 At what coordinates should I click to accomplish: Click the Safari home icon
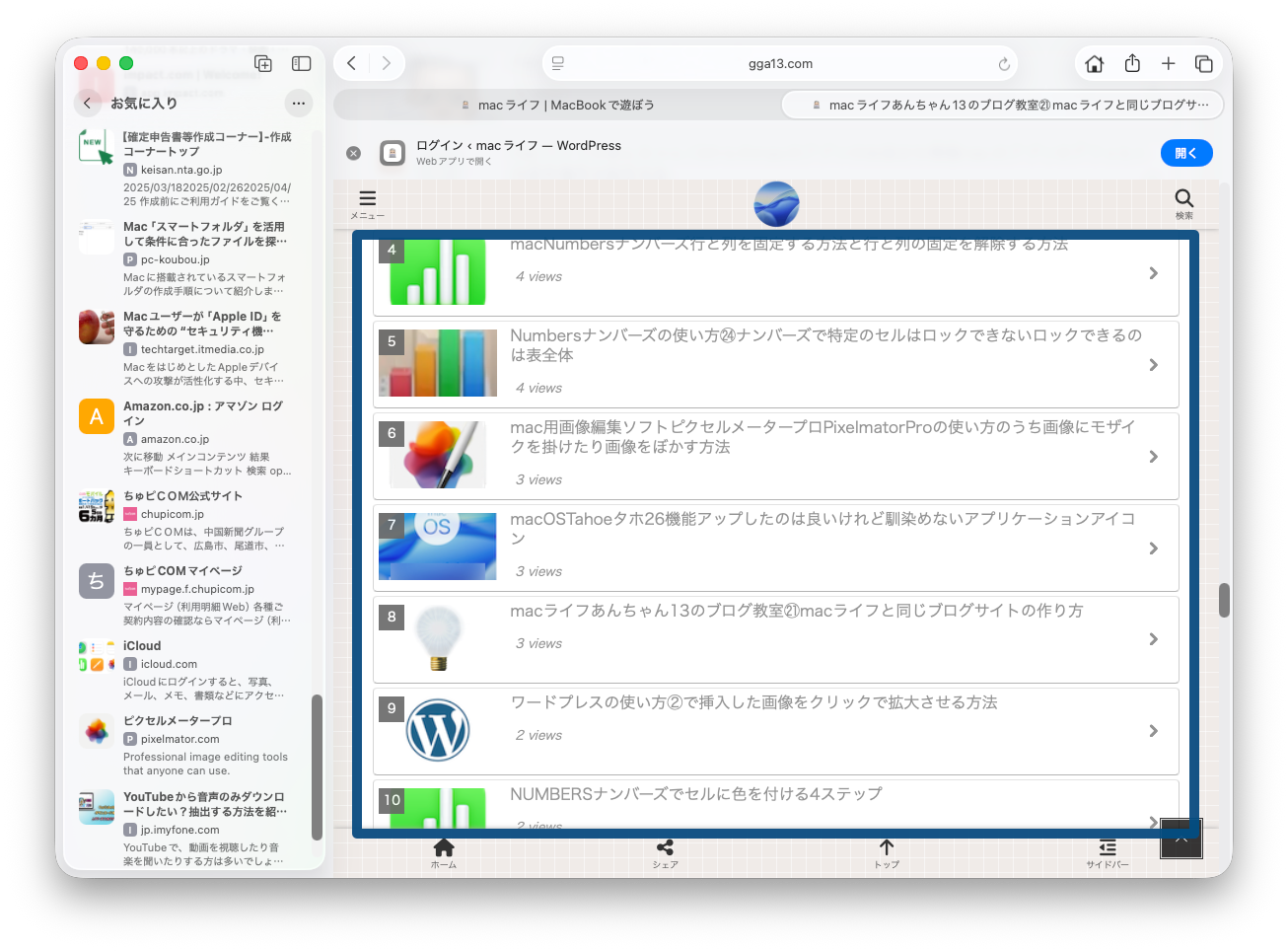click(1095, 64)
